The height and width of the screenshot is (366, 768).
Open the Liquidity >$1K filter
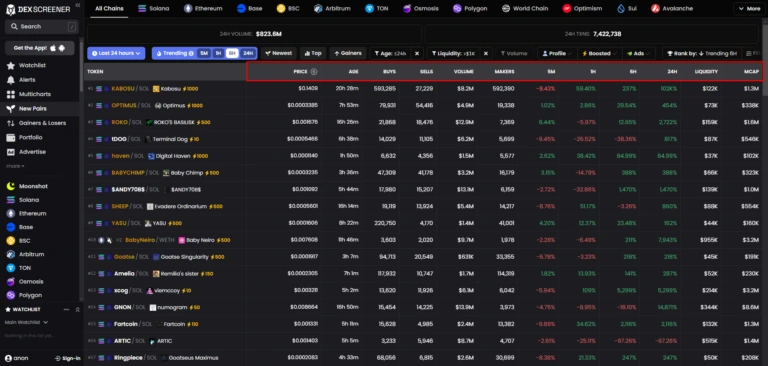(454, 53)
